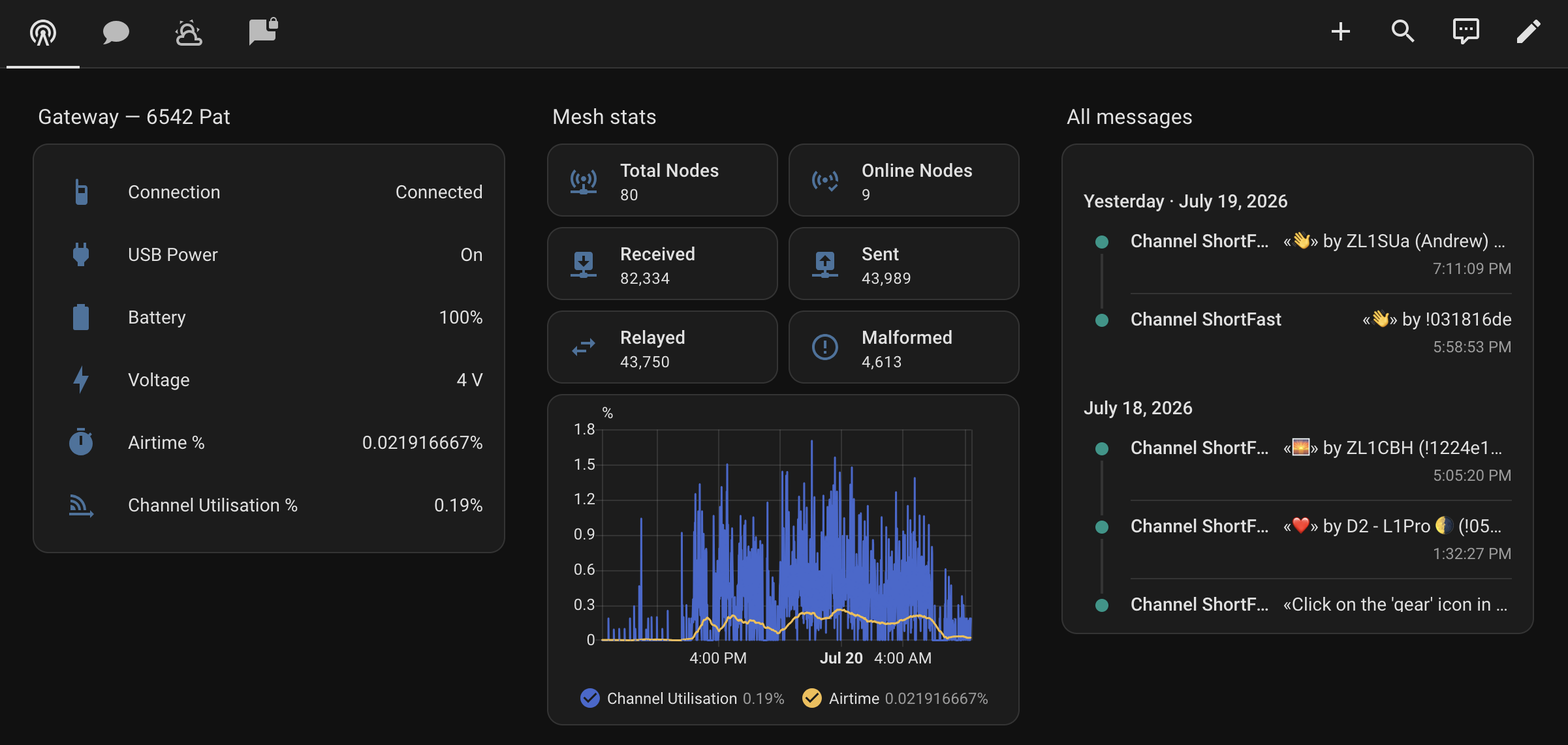Screen dimensions: 1568x745
Task: Click the Connection radio handset icon
Action: click(x=81, y=192)
